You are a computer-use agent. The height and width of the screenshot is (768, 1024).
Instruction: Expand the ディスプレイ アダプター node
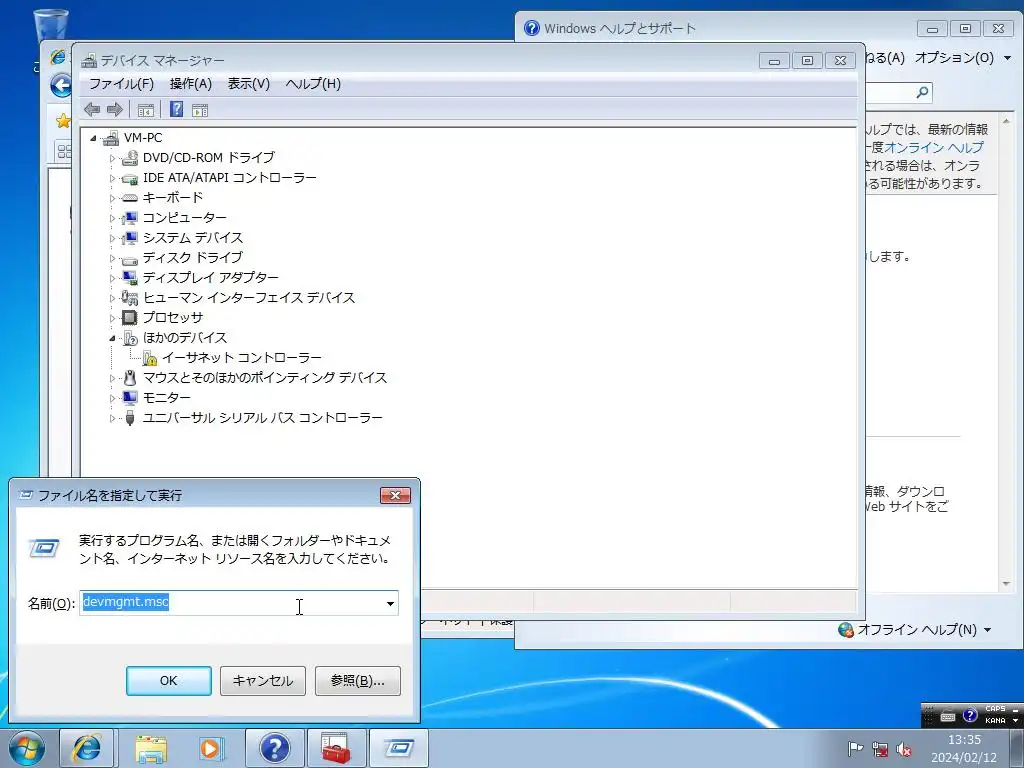coord(112,278)
